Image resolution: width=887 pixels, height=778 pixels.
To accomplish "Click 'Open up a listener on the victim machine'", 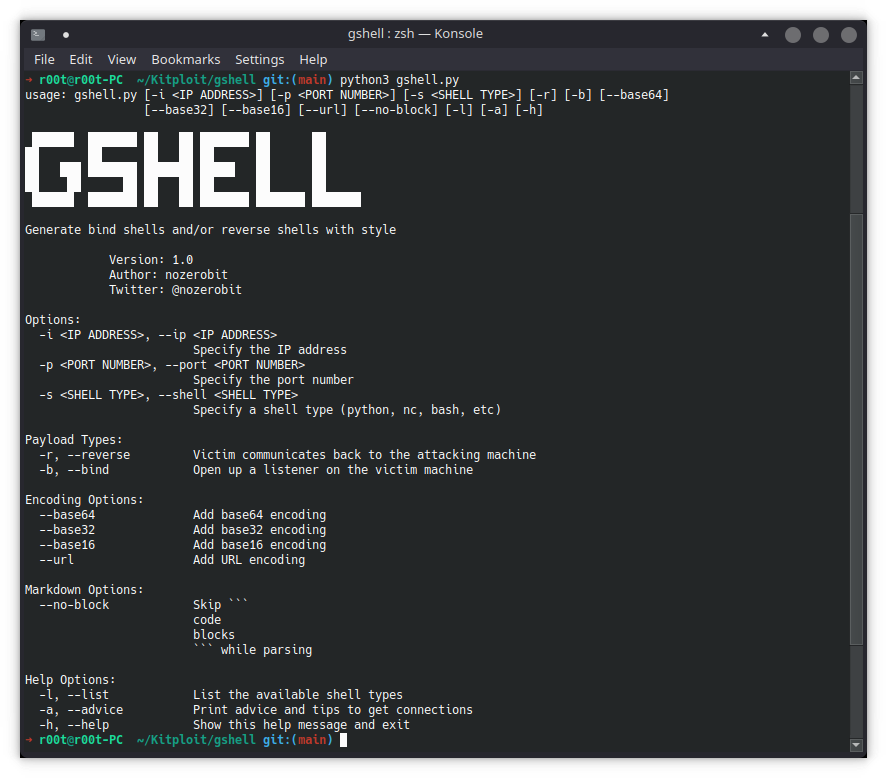I will click(x=333, y=470).
